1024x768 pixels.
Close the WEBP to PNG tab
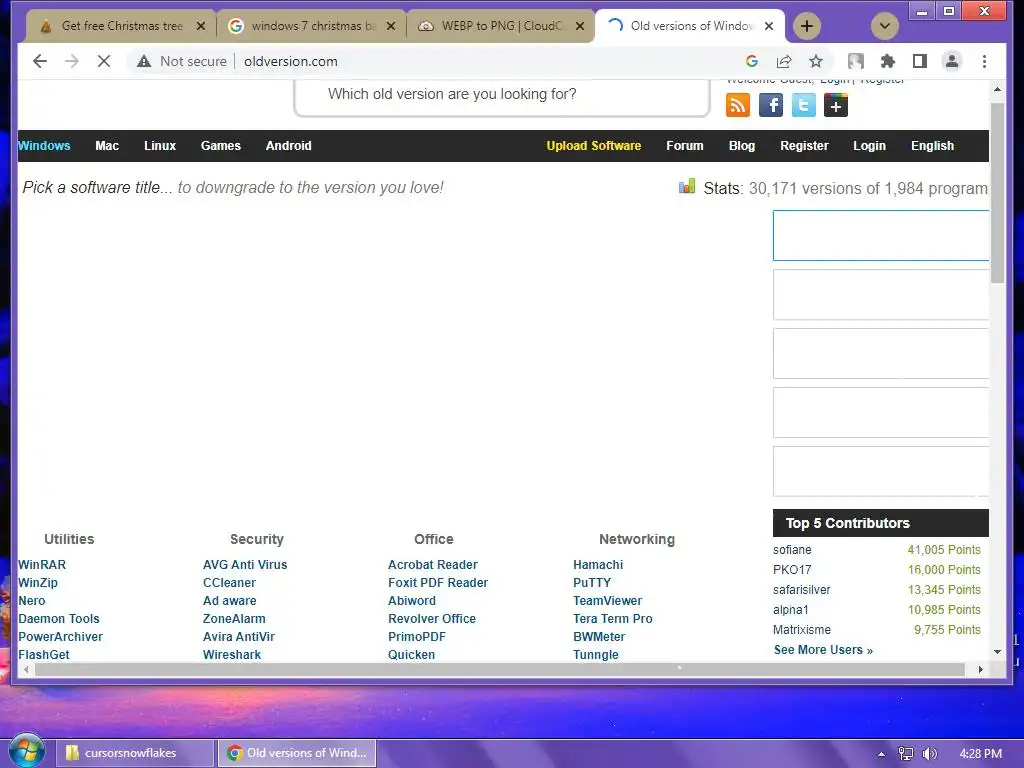tap(580, 26)
